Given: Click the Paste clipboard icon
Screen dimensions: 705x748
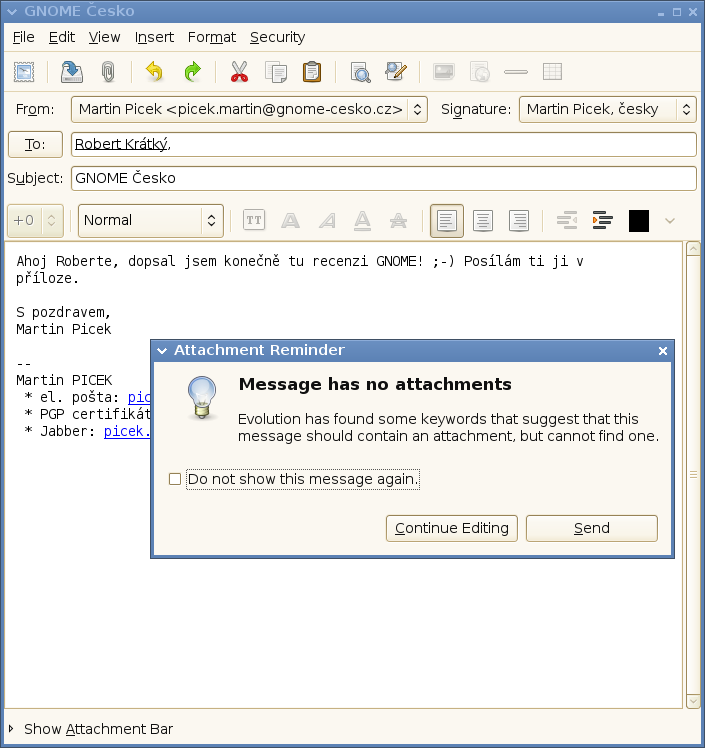Looking at the screenshot, I should click(x=312, y=72).
